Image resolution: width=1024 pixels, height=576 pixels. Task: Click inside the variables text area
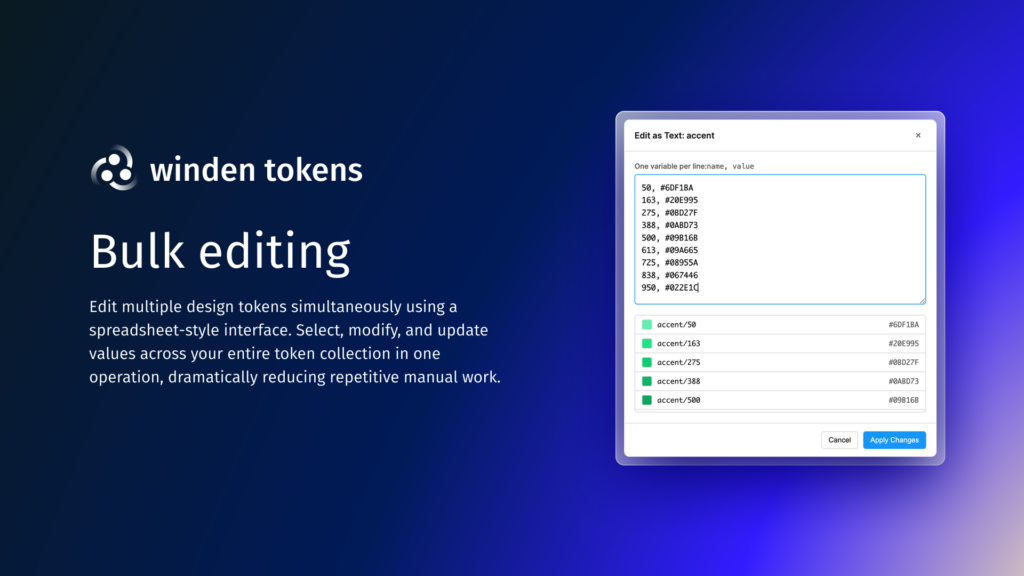780,239
